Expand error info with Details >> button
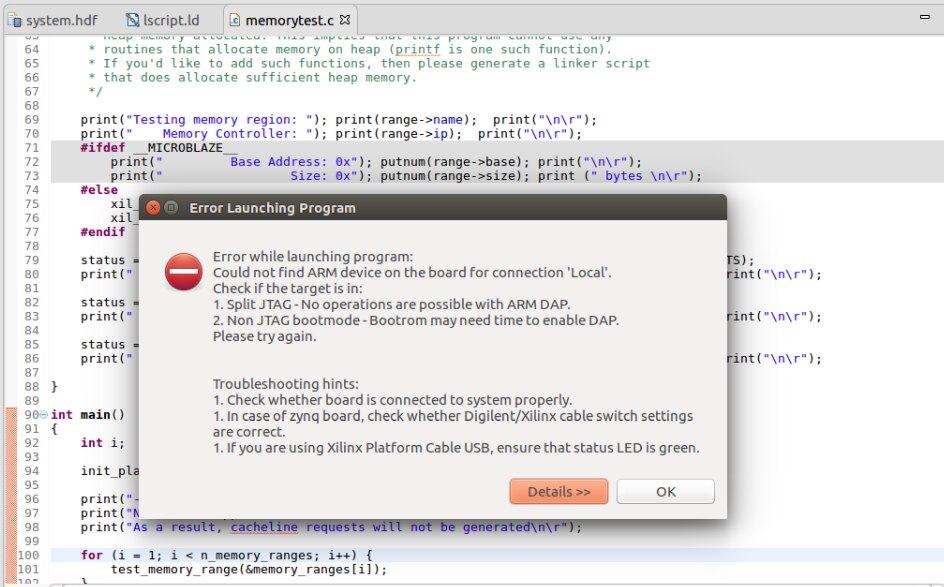The height and width of the screenshot is (587, 944). 558,491
